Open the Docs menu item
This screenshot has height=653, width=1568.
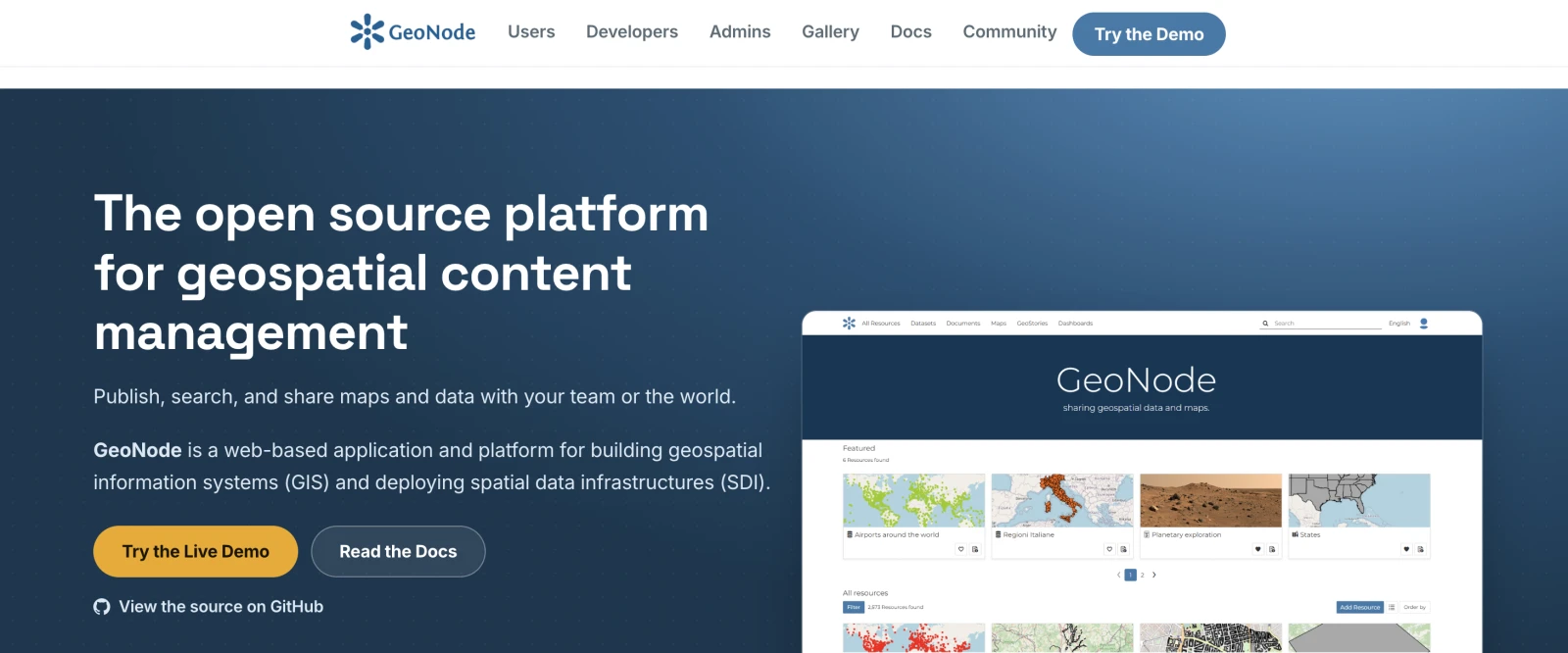pyautogui.click(x=910, y=32)
